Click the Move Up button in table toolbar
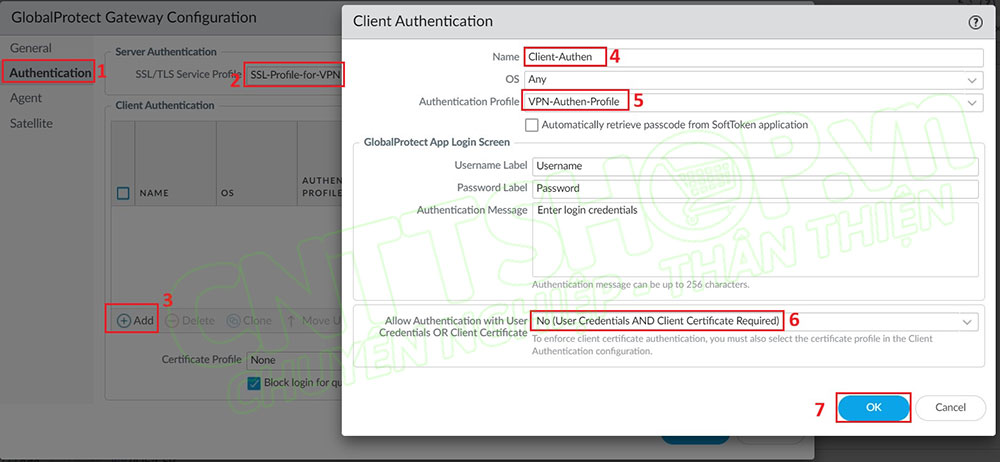Viewport: 1000px width, 462px height. [x=312, y=321]
